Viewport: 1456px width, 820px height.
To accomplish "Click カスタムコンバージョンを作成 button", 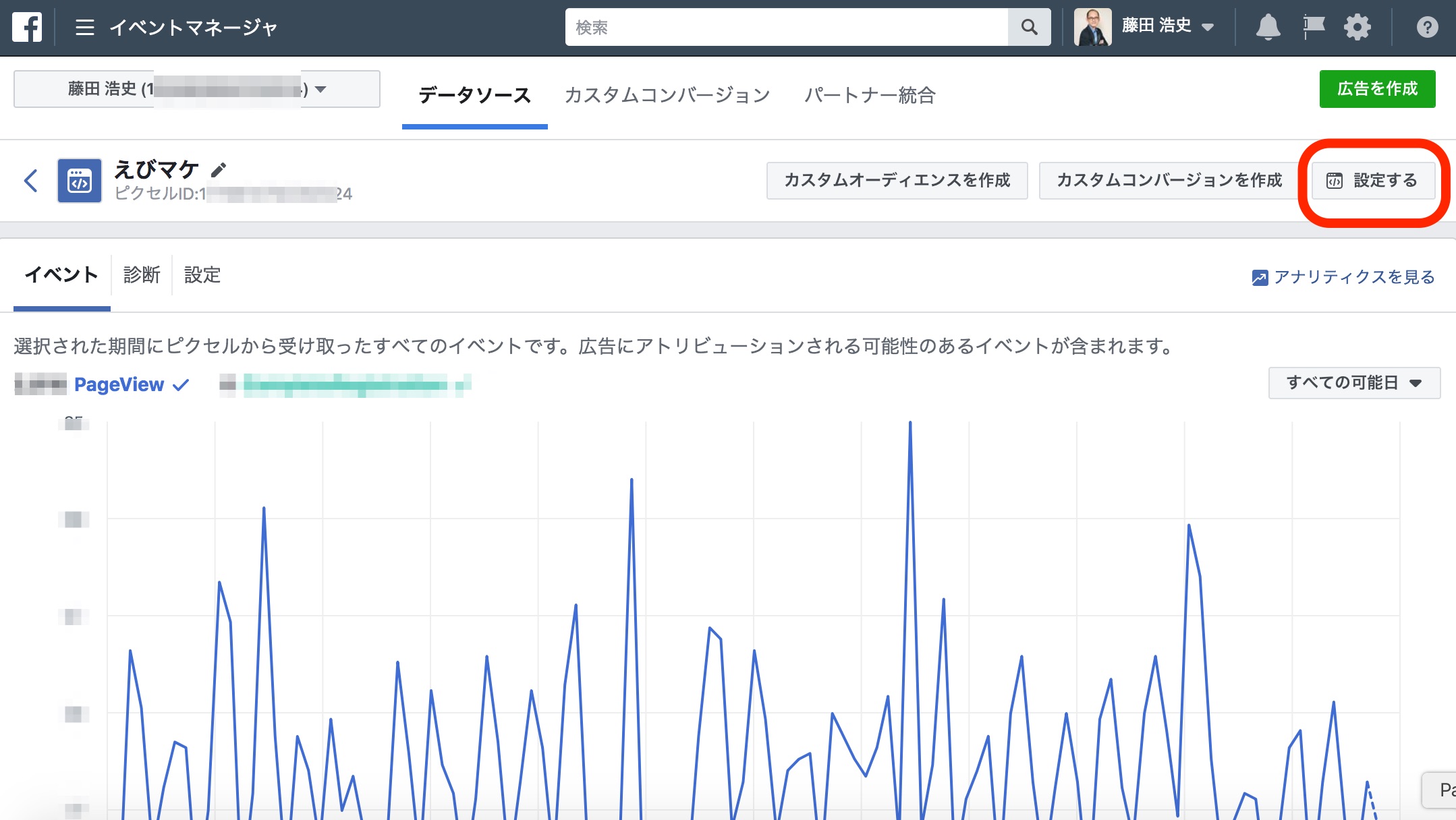I will click(1169, 181).
